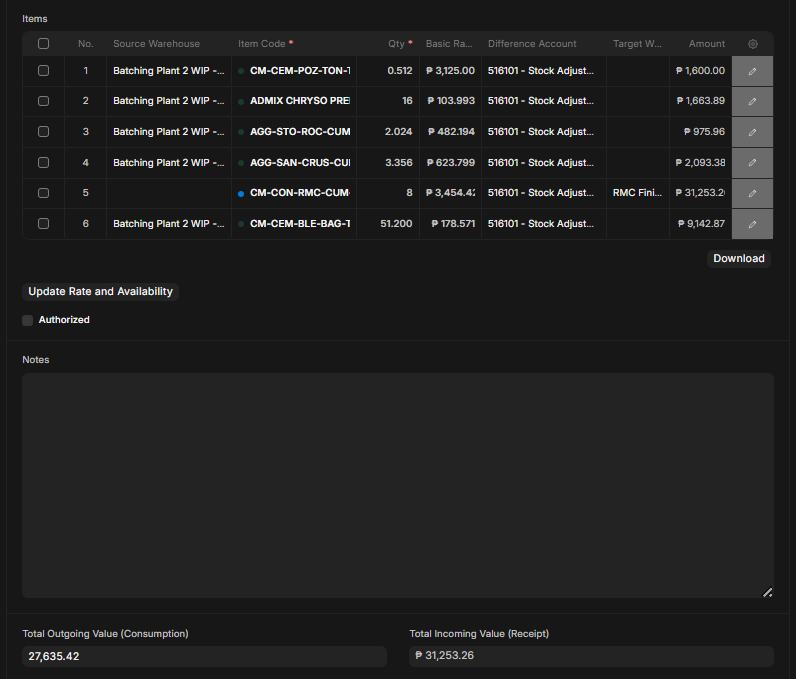Click edit pencil icon for row 6
The width and height of the screenshot is (796, 679).
coord(752,224)
